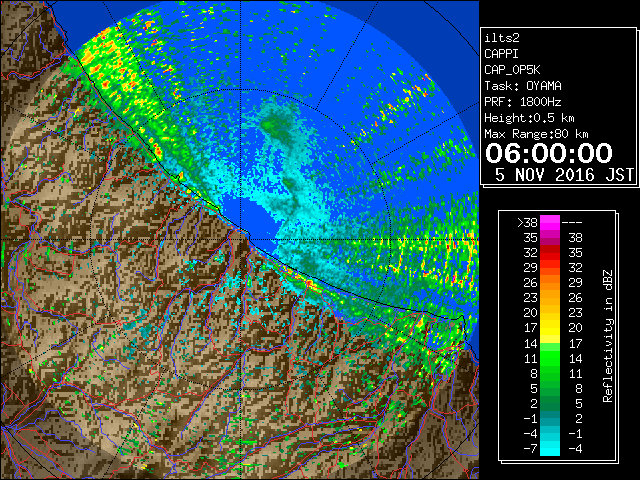The width and height of the screenshot is (640, 480).
Task: Select the 'Task: OYAMA' line
Action: coord(523,86)
